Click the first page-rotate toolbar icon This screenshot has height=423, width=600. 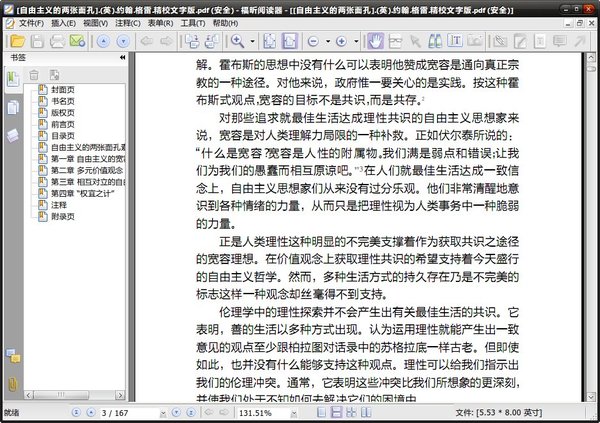coord(192,41)
